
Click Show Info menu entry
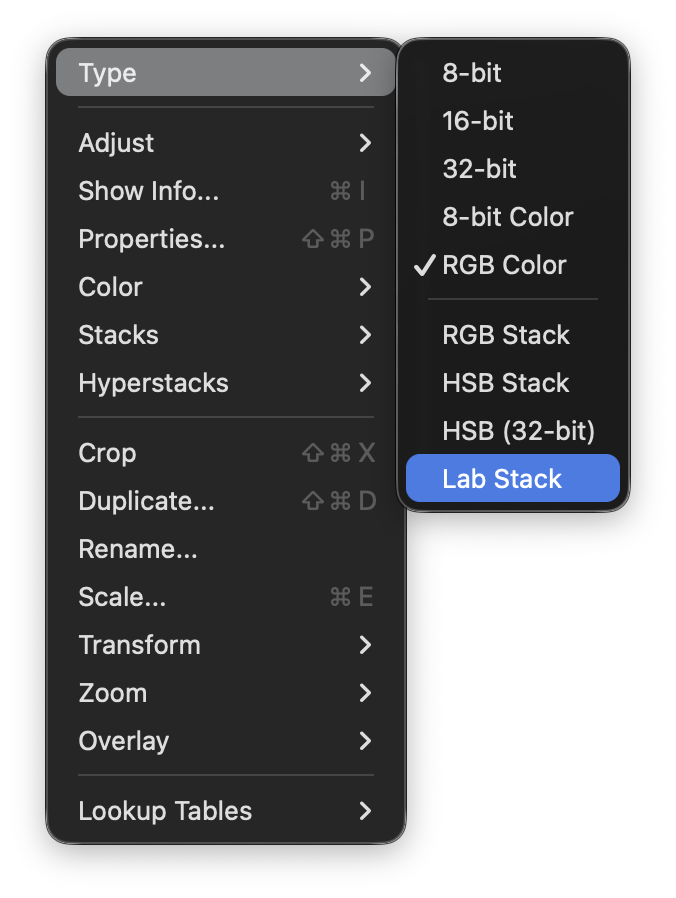pyautogui.click(x=148, y=191)
